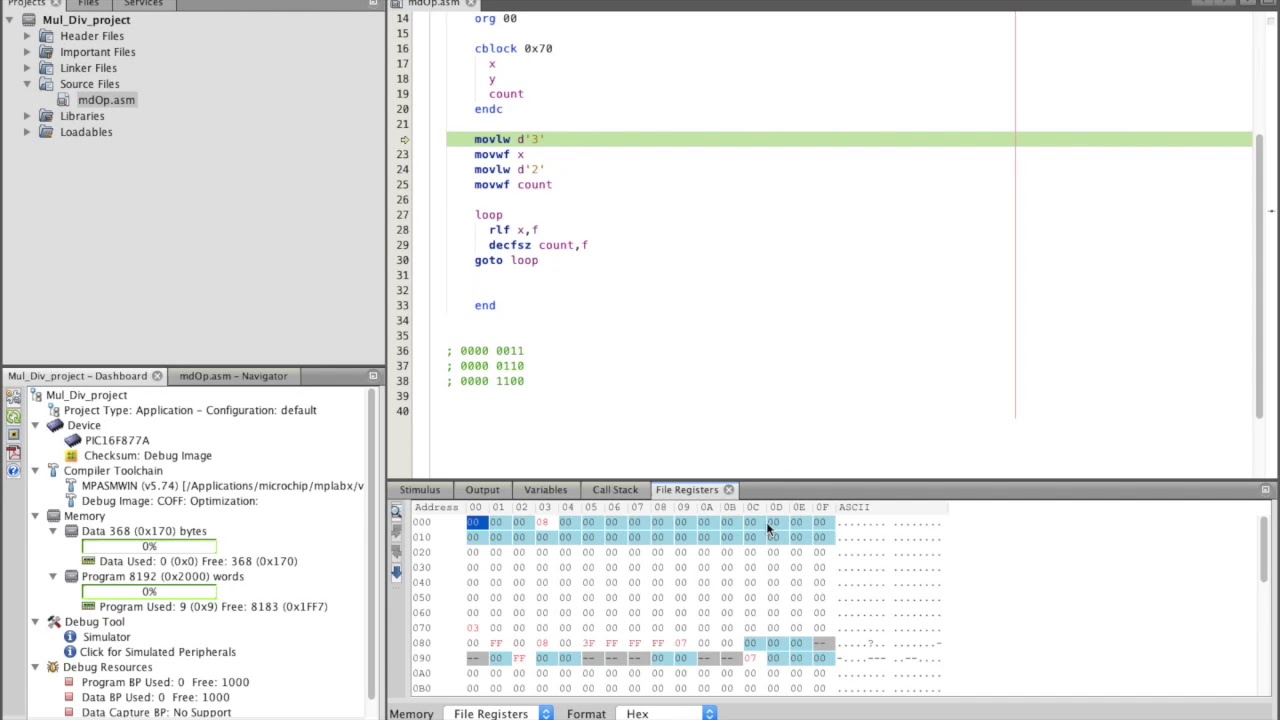
Task: Switch to the Stimulus tab
Action: point(420,490)
